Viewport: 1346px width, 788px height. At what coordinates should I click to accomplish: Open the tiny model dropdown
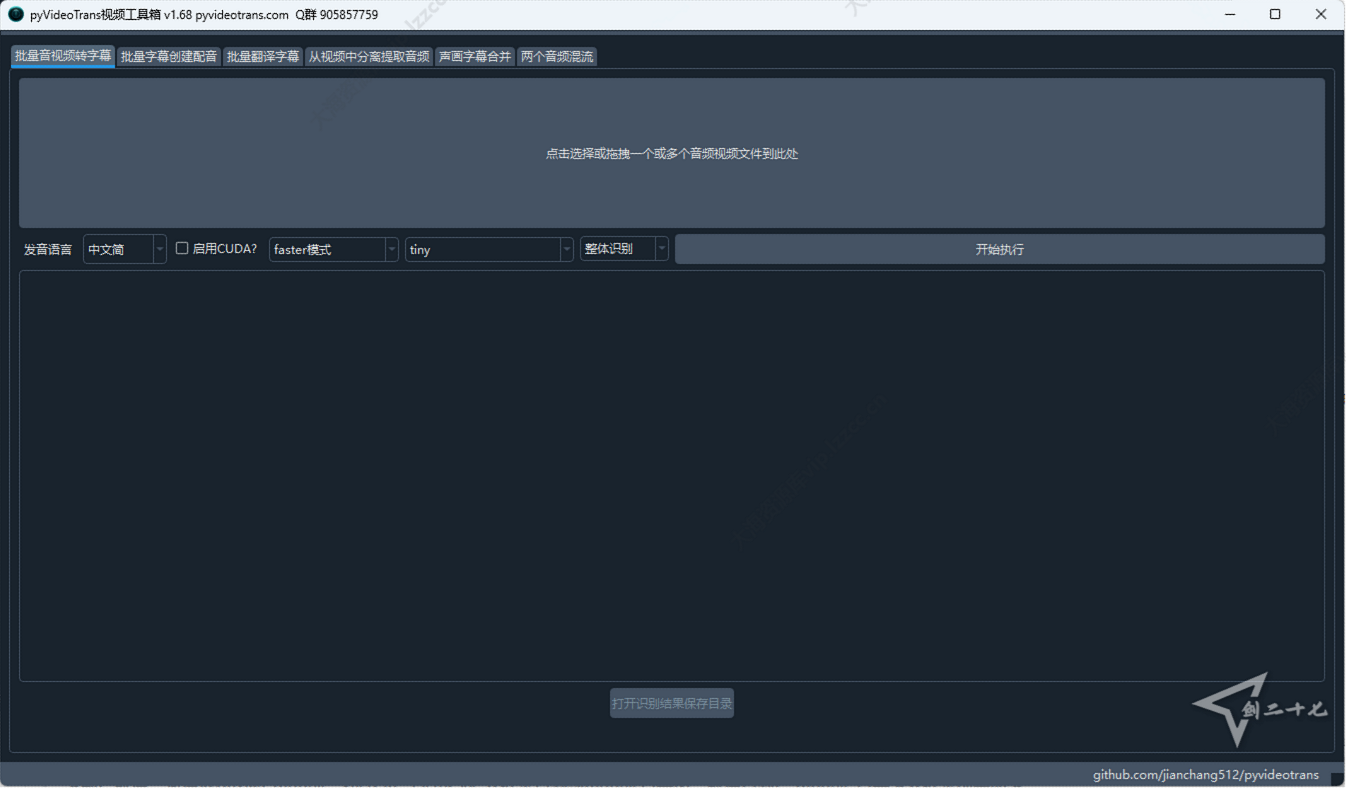point(489,249)
